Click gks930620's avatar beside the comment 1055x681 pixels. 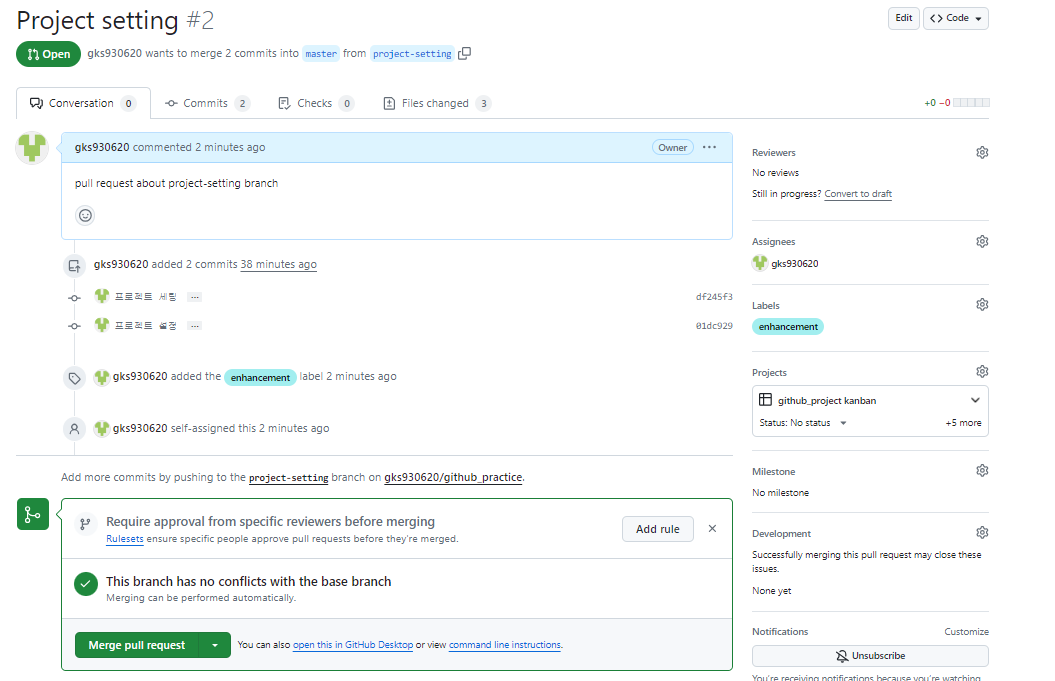(x=32, y=147)
